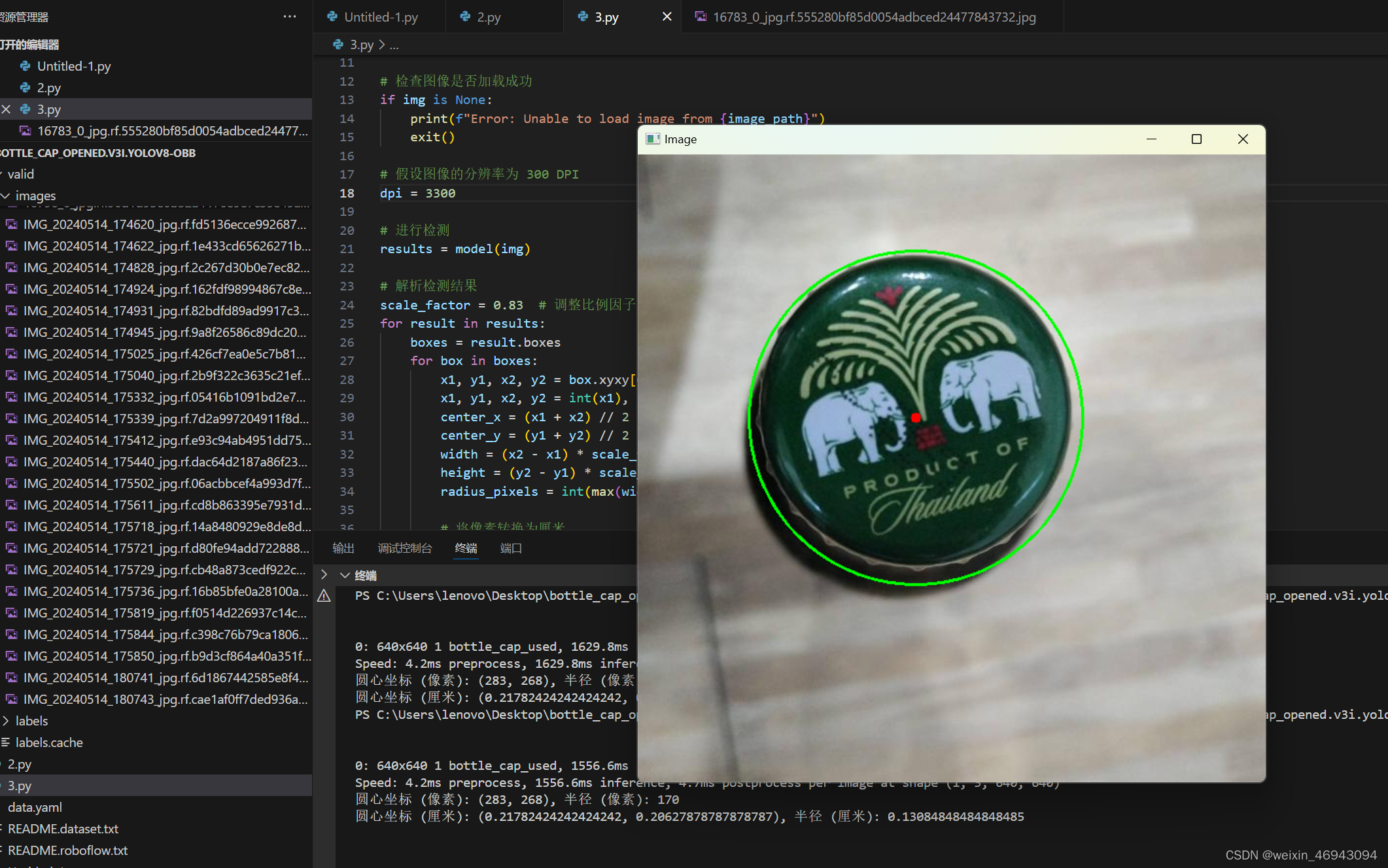Click the terminal warning triangle icon

(x=324, y=596)
